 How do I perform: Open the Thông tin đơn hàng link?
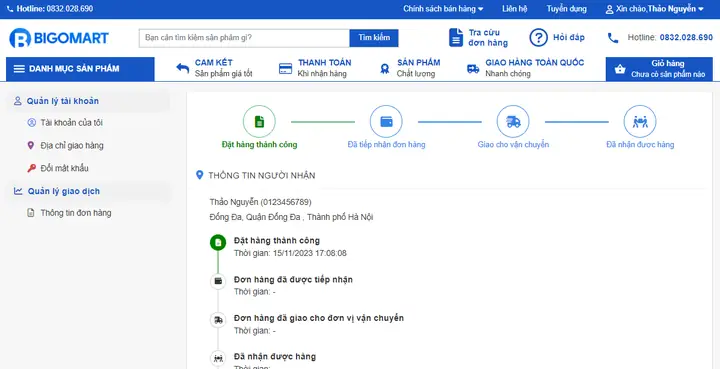click(x=76, y=213)
